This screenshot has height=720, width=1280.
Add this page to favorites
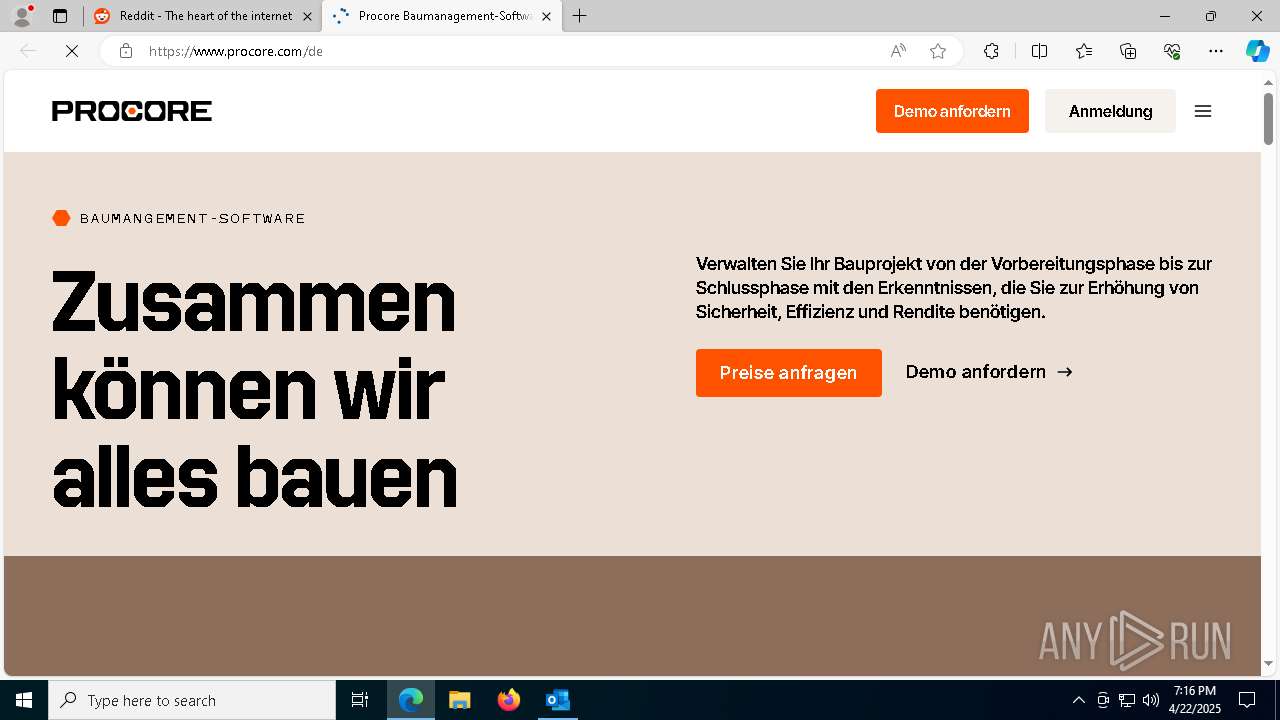point(938,51)
